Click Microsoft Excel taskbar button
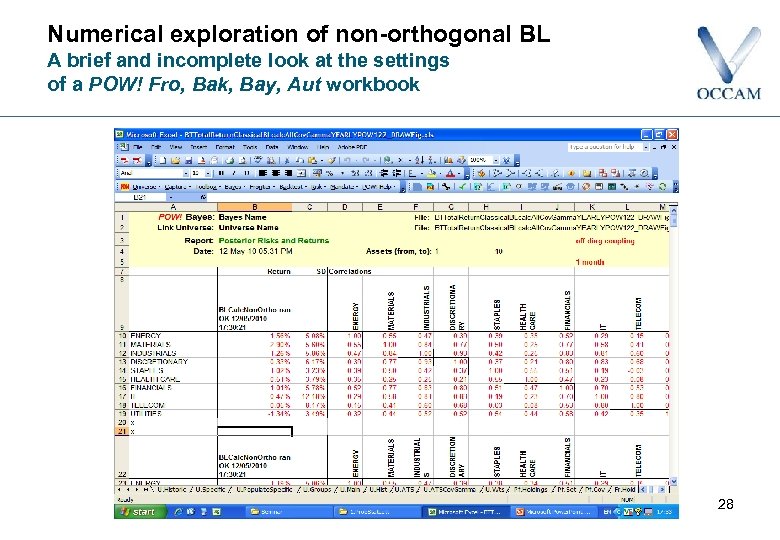This screenshot has height=540, width=780. tap(466, 512)
